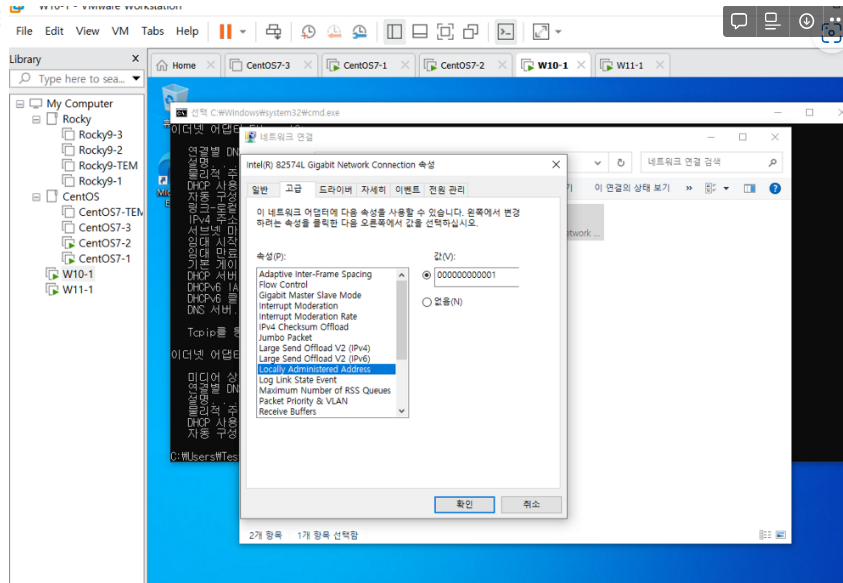This screenshot has height=583, width=843.
Task: Open the 전원 관리 tab
Action: [446, 190]
